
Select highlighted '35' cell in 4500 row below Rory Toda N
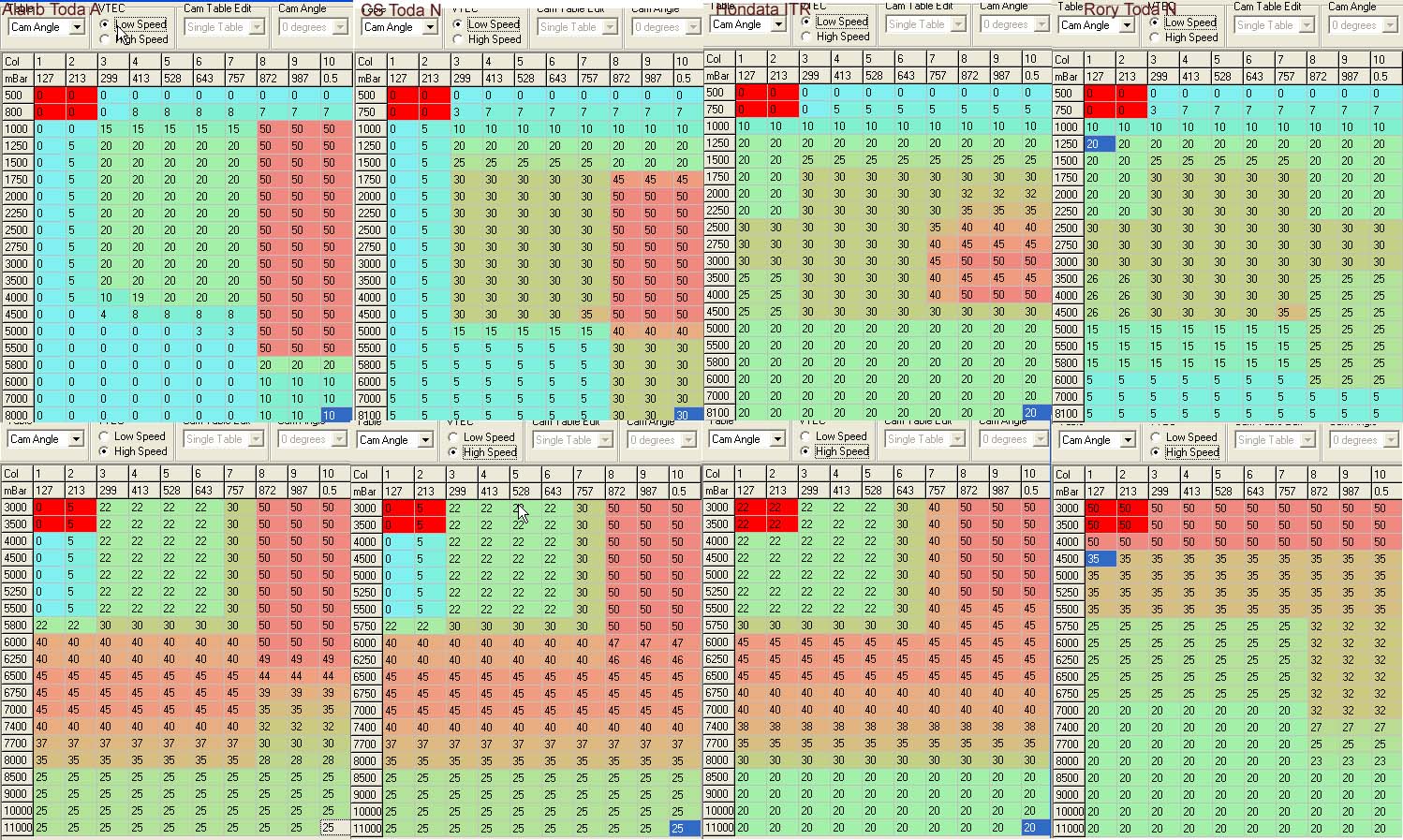[1099, 559]
